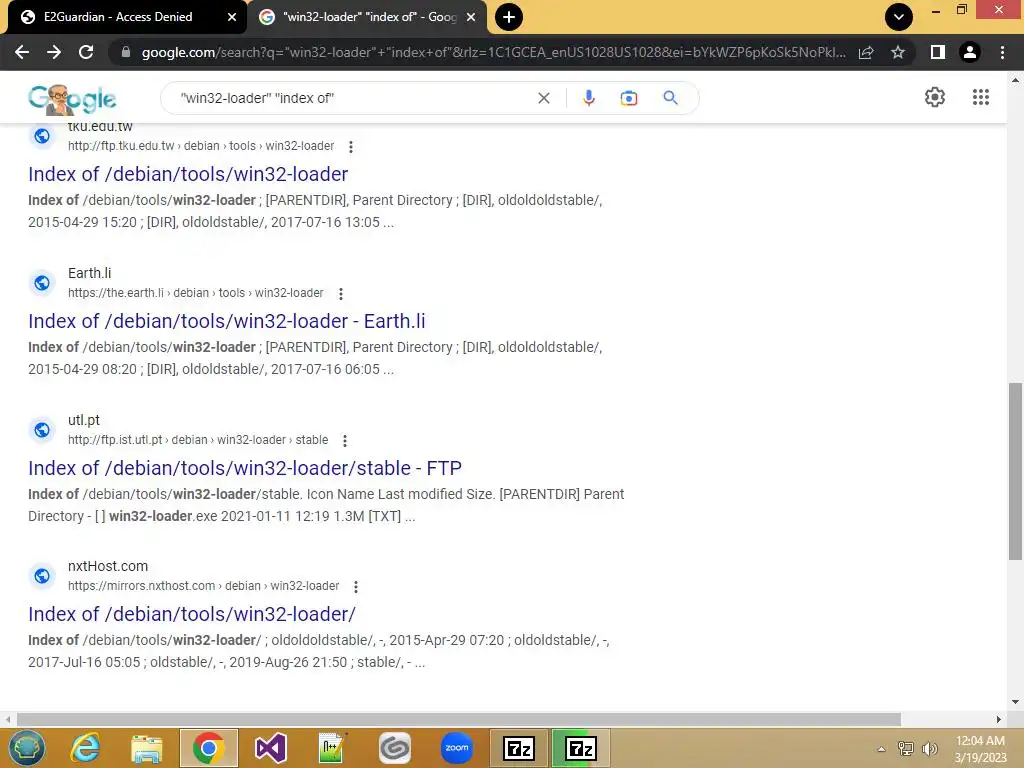Open Notepad++ from taskbar
This screenshot has width=1024, height=768.
(x=332, y=748)
